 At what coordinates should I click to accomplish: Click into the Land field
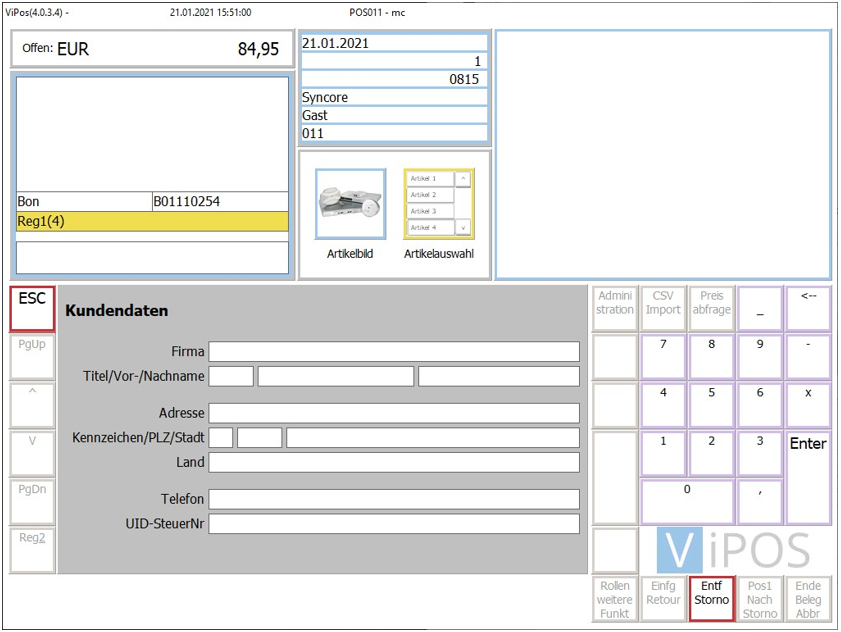394,463
